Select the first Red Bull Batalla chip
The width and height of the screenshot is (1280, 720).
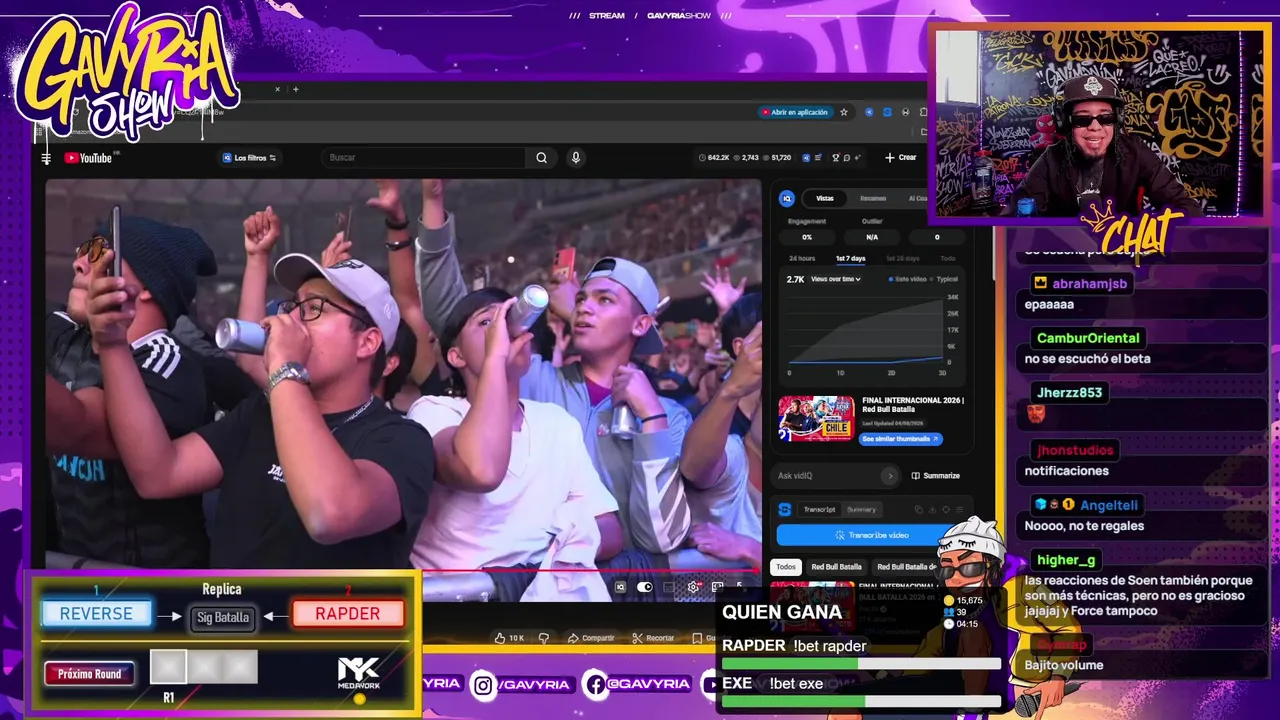click(836, 567)
